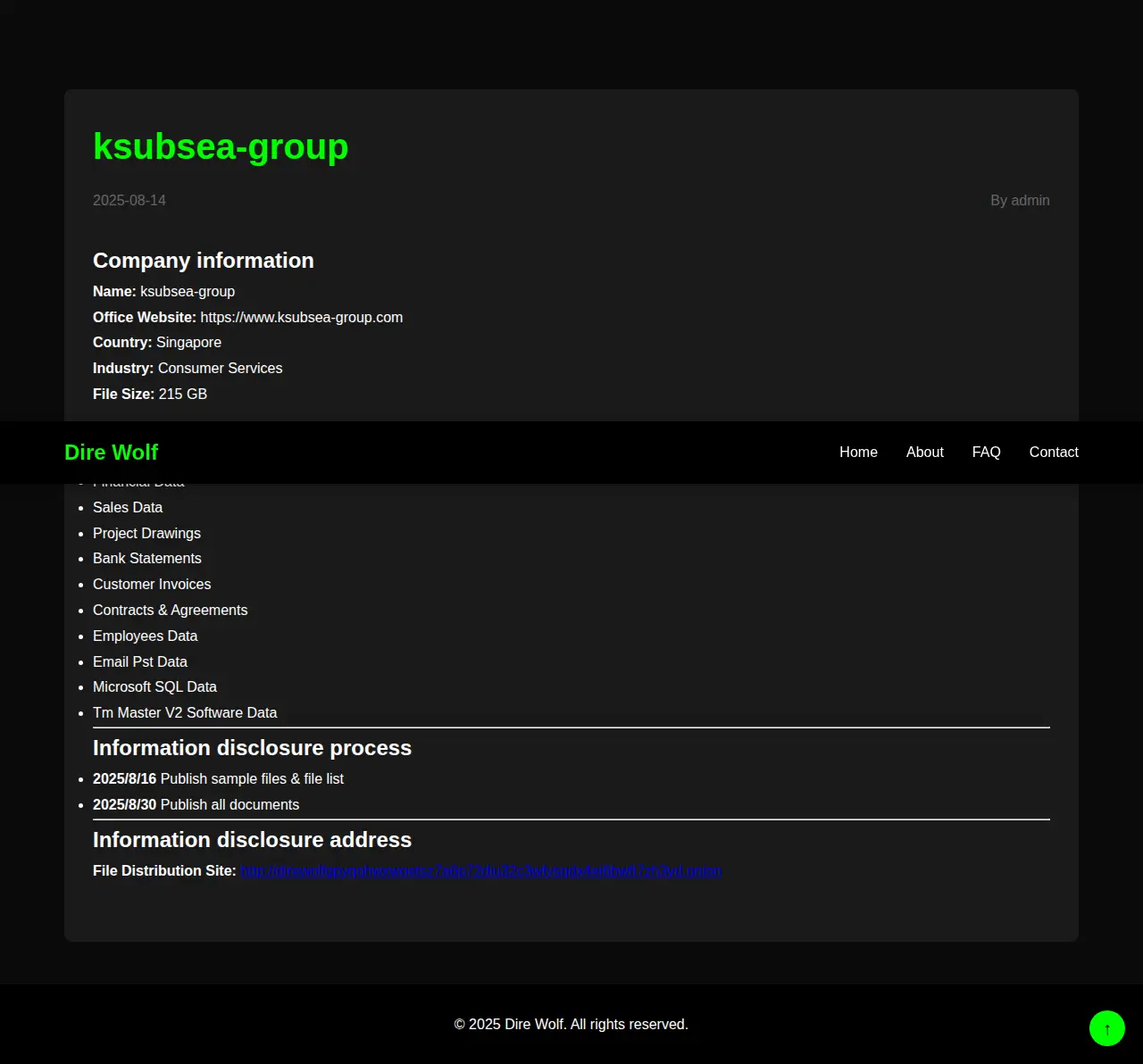This screenshot has width=1143, height=1064.
Task: Click the Dire Wolf site logo
Action: [x=111, y=453]
